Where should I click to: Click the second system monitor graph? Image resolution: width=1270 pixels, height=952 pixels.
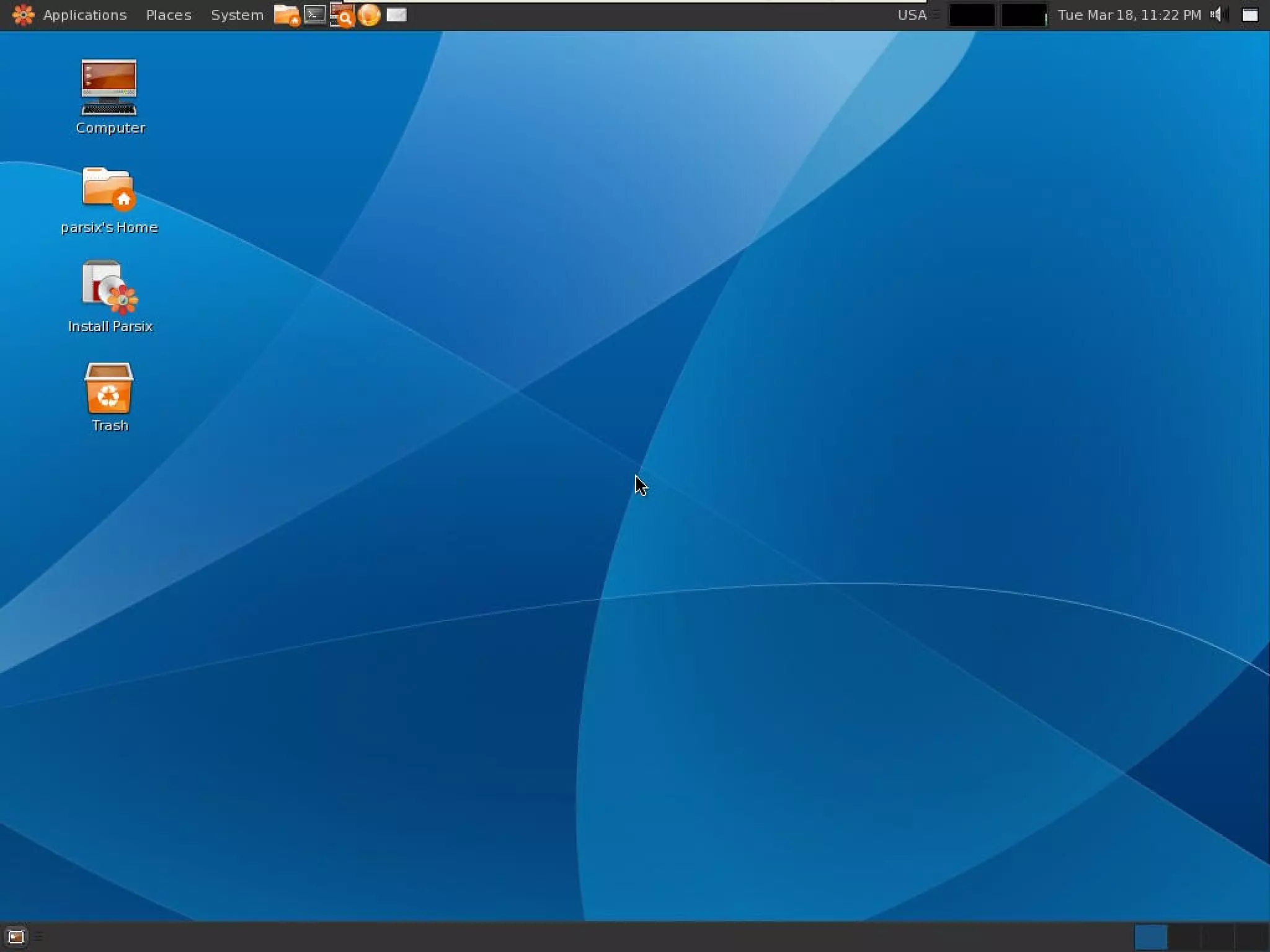1024,15
